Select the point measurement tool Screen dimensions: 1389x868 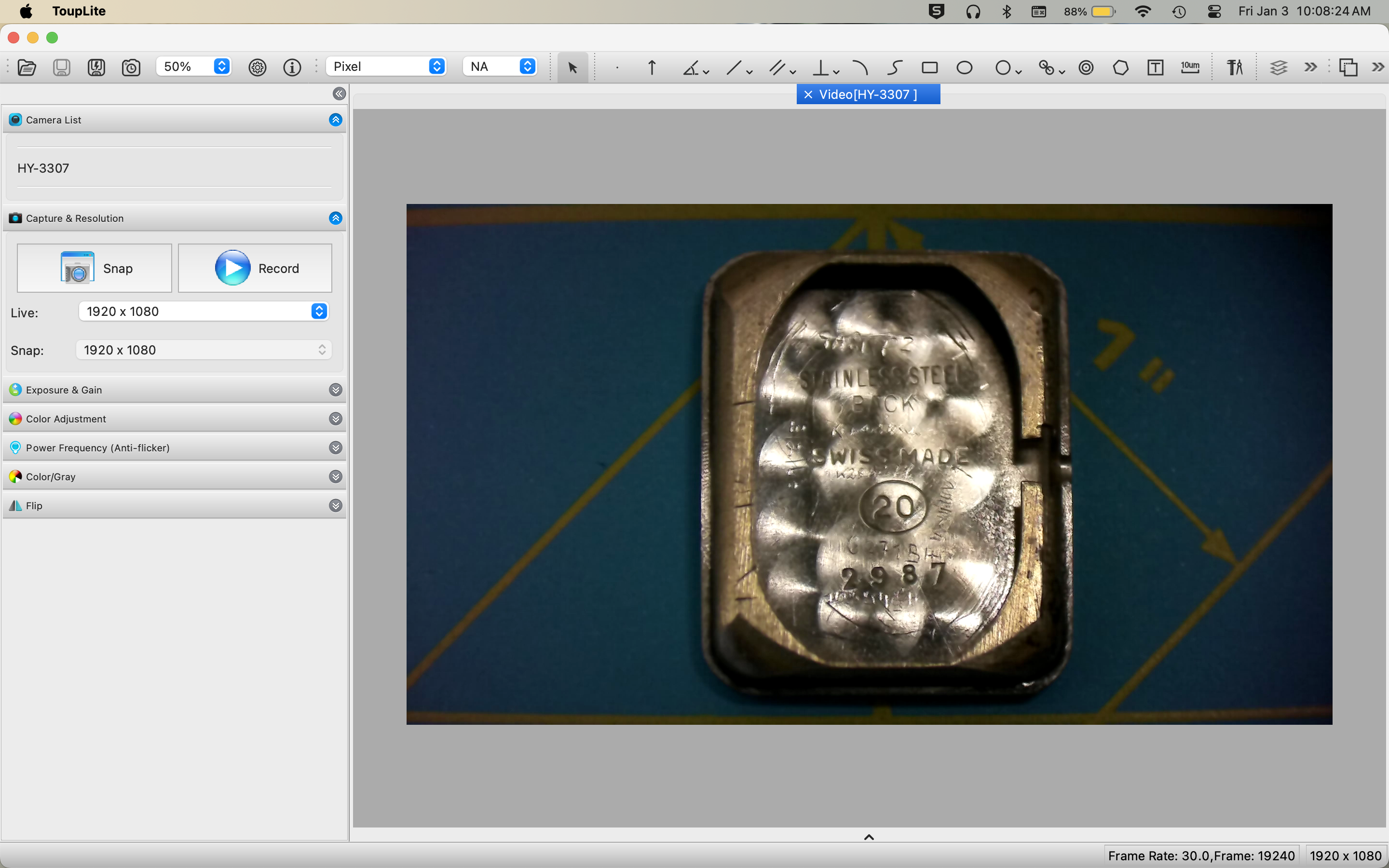point(617,67)
